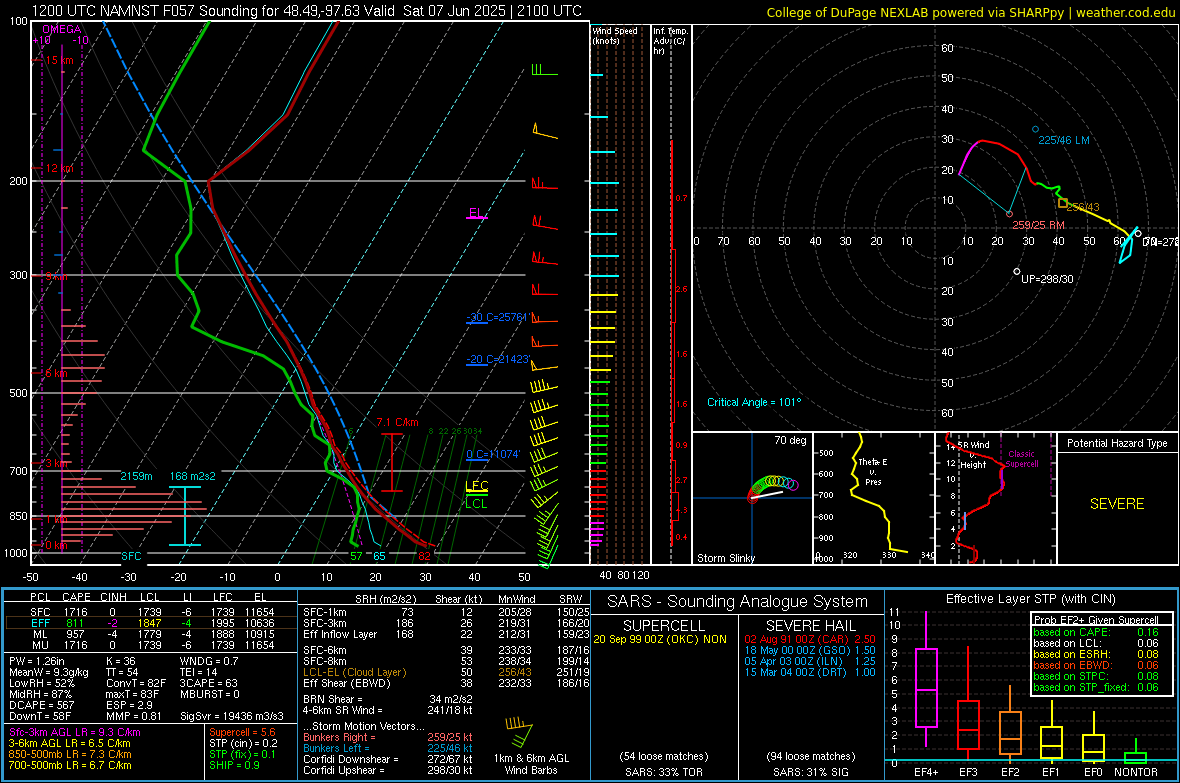Click the 12 km height marker
The image size is (1180, 783).
[59, 168]
